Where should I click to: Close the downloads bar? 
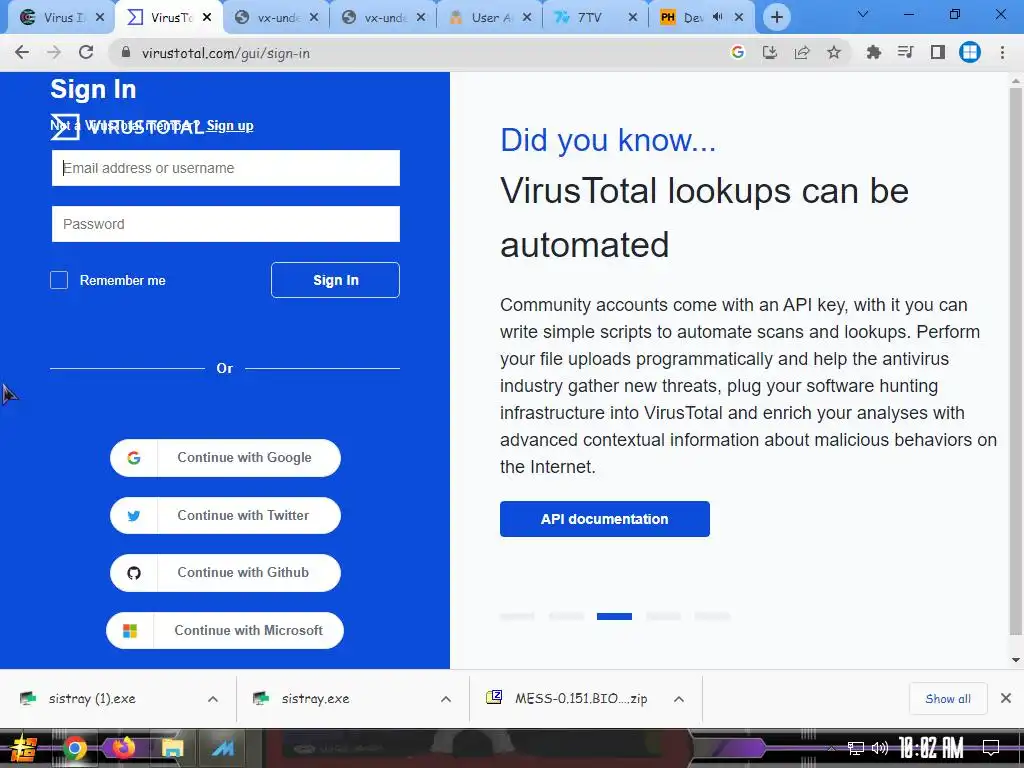click(x=1006, y=699)
